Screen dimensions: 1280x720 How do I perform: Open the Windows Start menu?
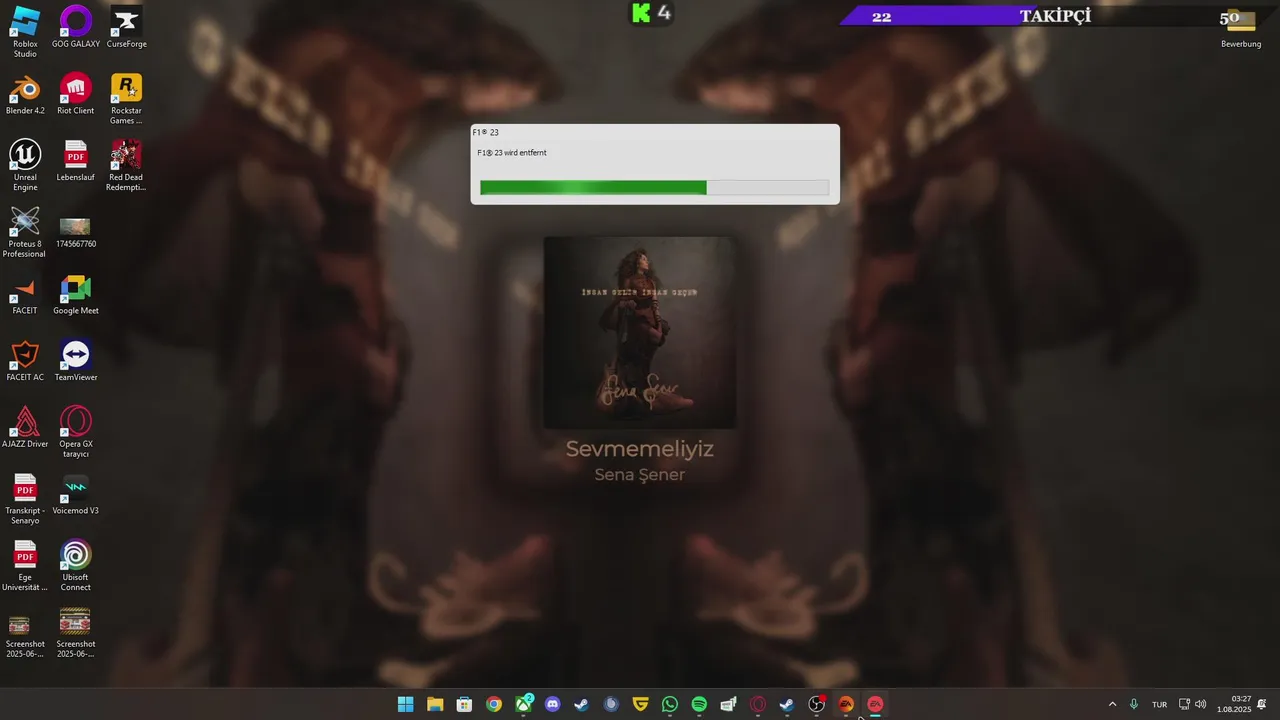405,704
